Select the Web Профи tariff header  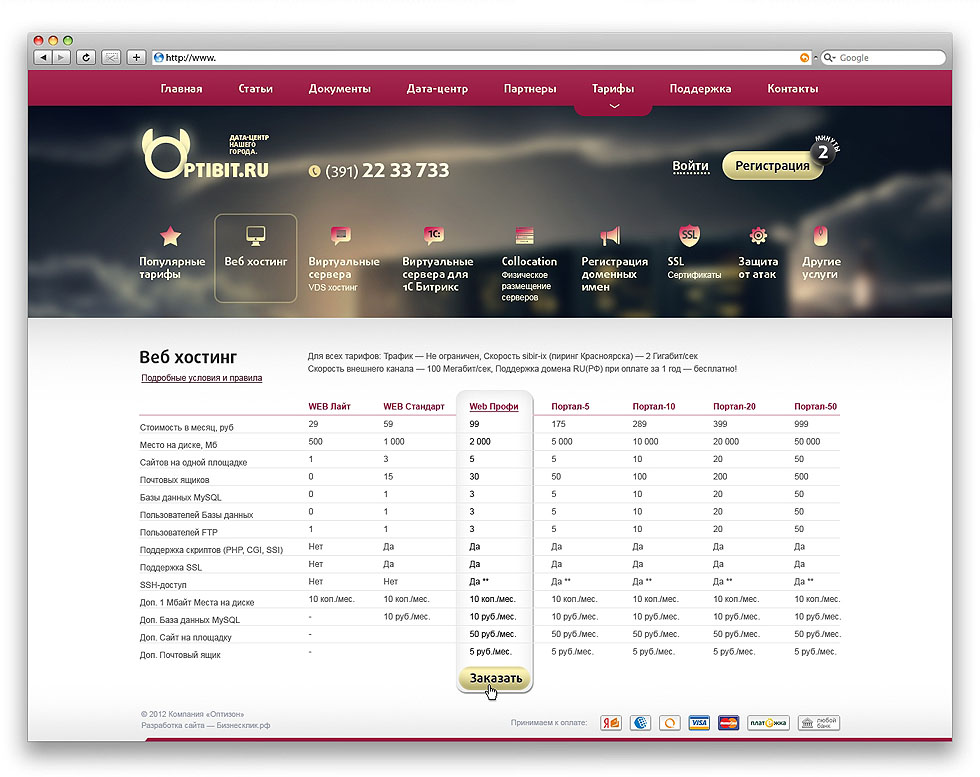(x=494, y=406)
